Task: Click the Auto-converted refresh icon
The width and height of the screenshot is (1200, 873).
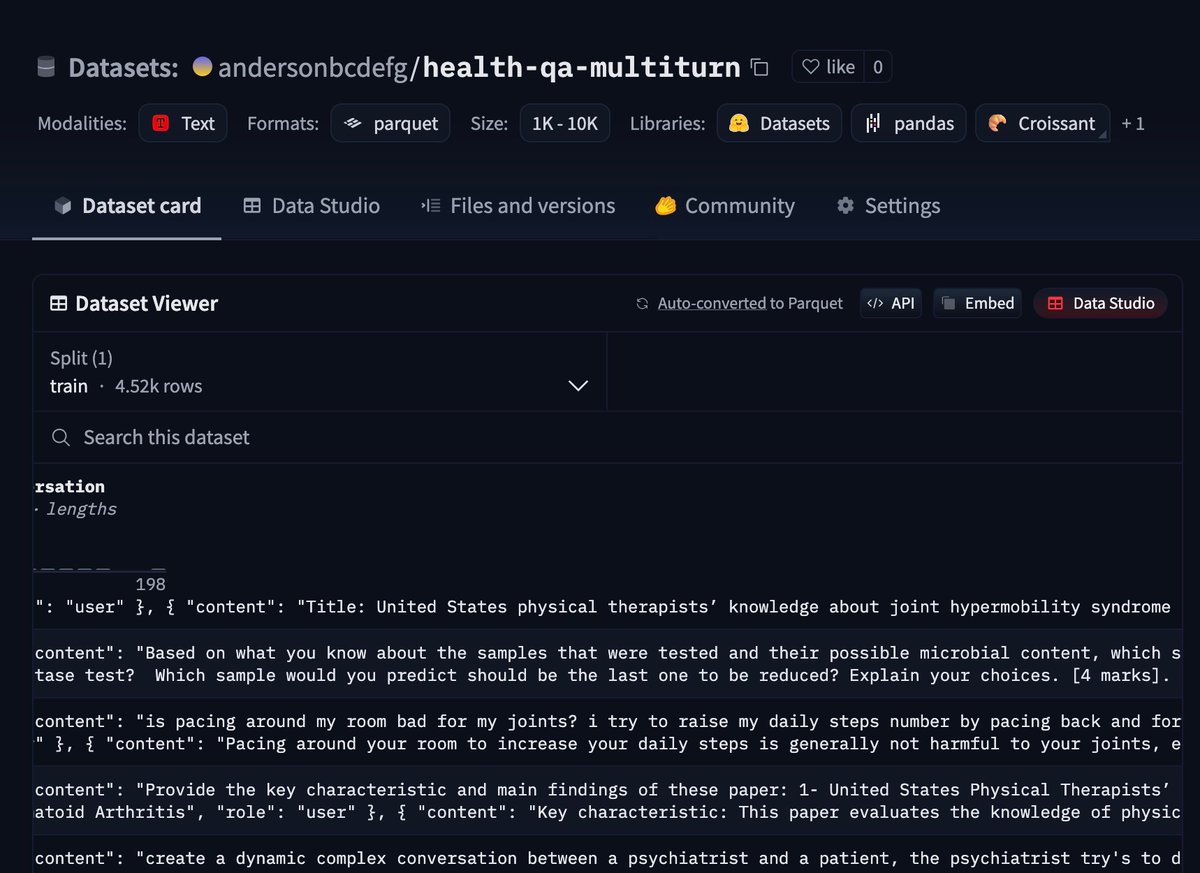Action: point(642,303)
